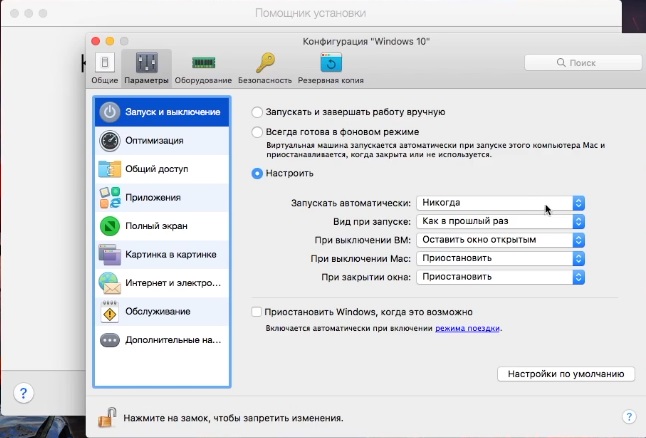The height and width of the screenshot is (438, 646).
Task: Choose Всегда готова в фоновом режиме
Action: pos(259,132)
